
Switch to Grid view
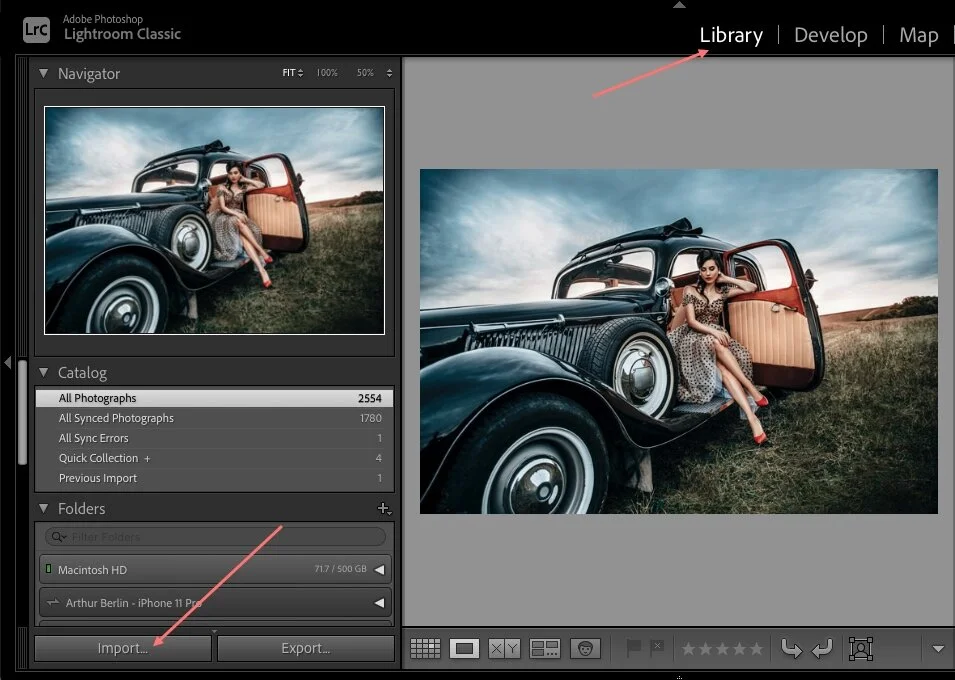click(x=425, y=649)
